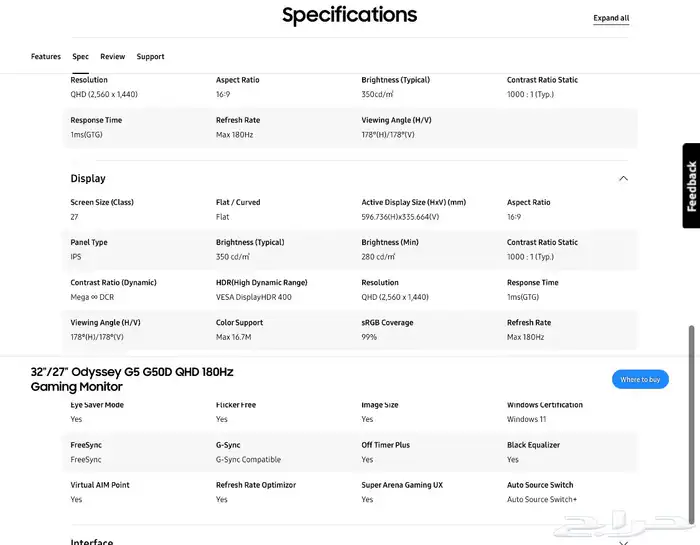Click the G-Sync Compatible value text
Screen dimensions: 700x545
(x=248, y=460)
